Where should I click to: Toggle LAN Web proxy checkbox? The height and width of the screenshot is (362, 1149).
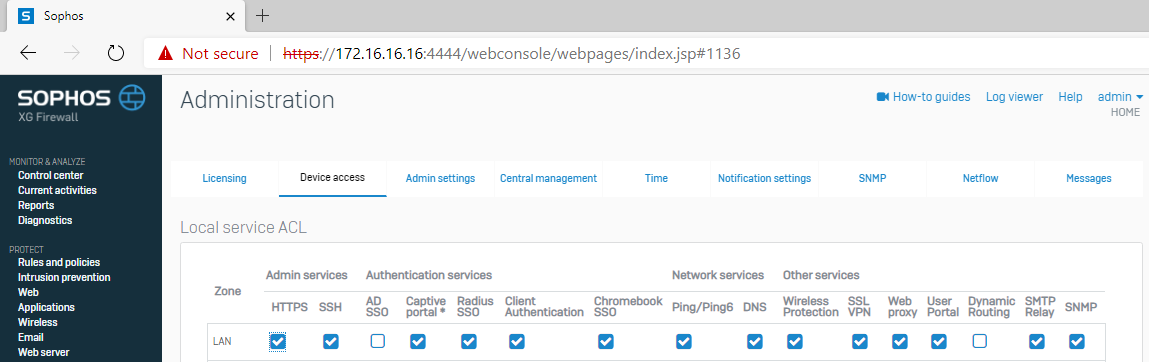click(x=900, y=341)
